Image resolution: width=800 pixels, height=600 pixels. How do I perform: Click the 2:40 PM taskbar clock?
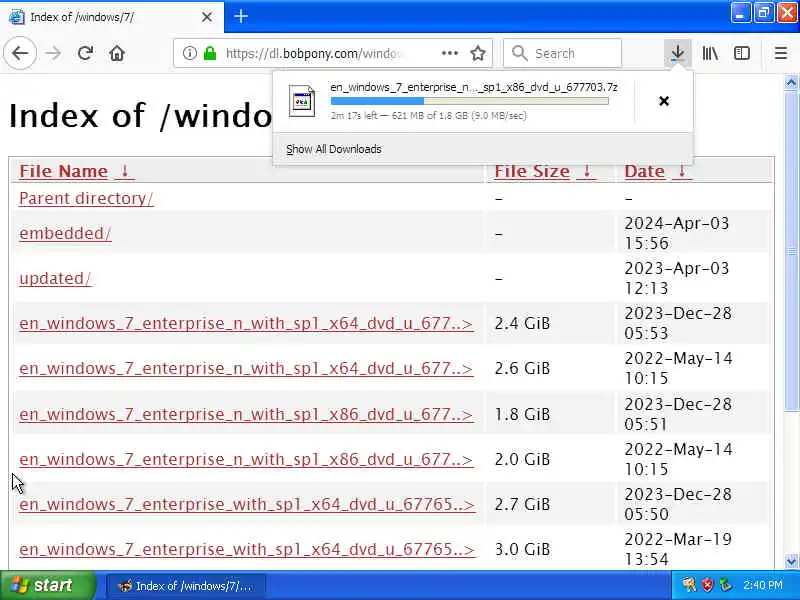tap(763, 585)
